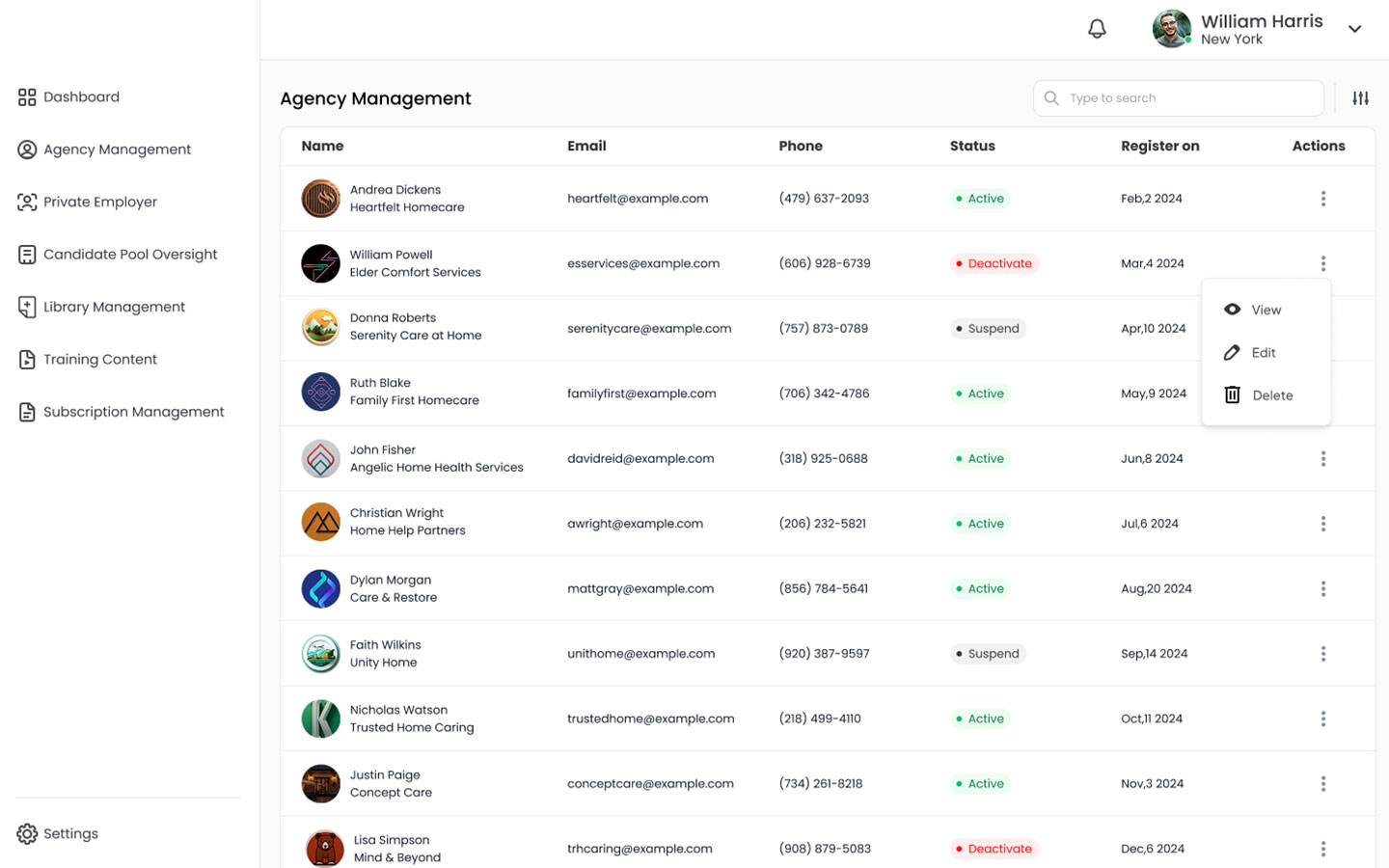Click the Private Employer sidebar icon
1389x868 pixels.
pyautogui.click(x=27, y=202)
